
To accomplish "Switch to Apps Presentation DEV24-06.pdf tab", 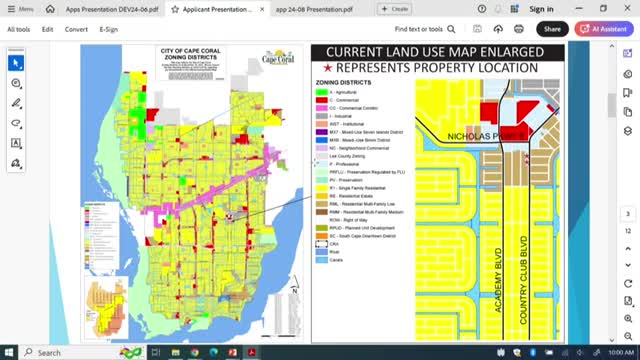I will [x=112, y=9].
